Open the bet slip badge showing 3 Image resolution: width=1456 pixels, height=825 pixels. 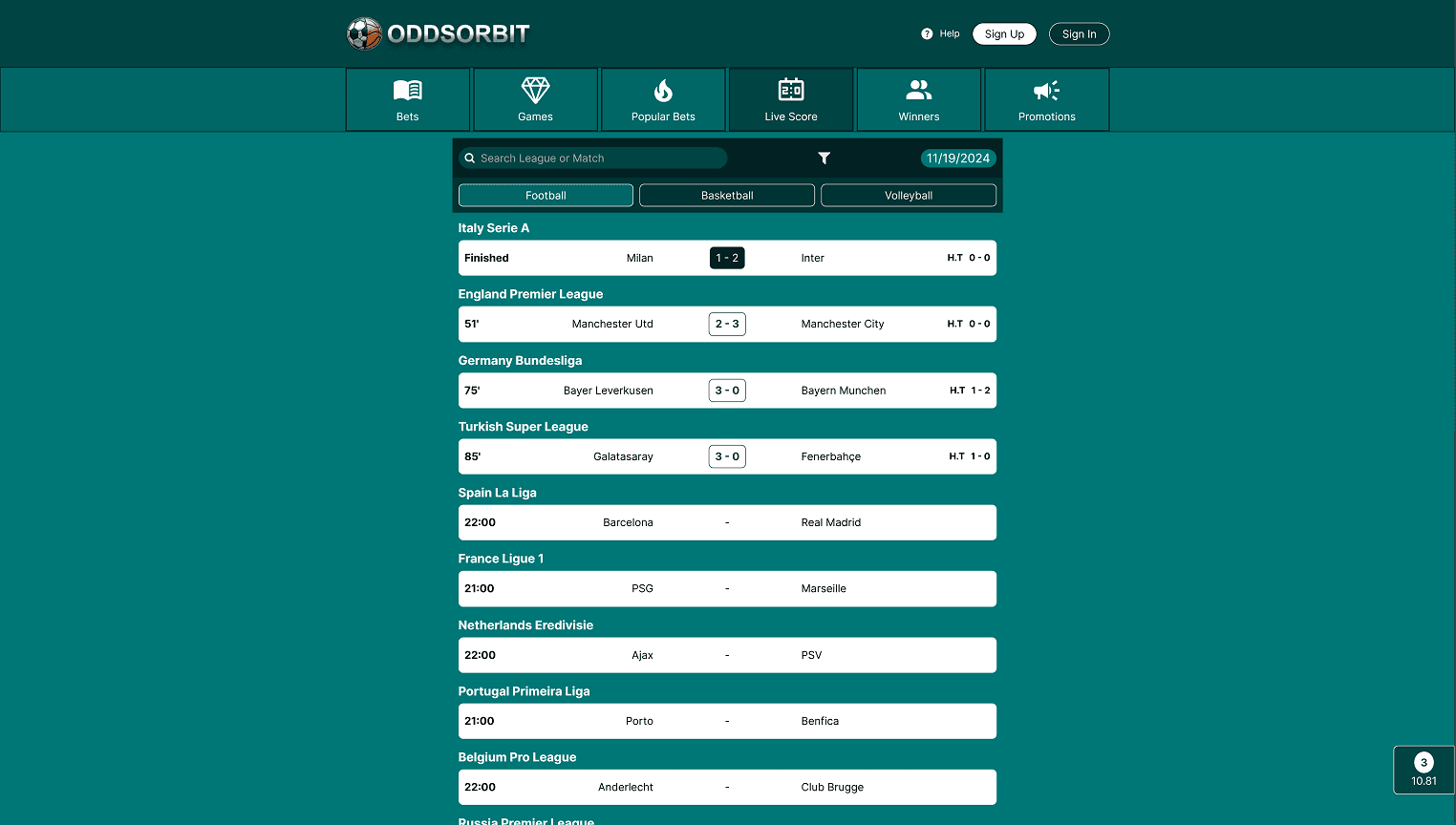click(x=1424, y=762)
